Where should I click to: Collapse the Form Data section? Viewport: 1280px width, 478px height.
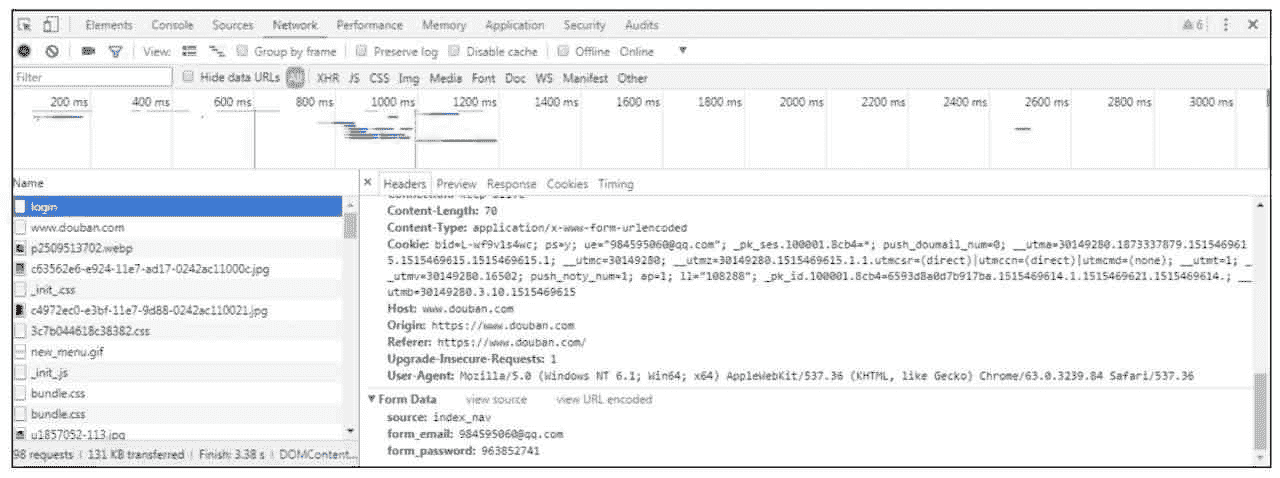point(373,399)
